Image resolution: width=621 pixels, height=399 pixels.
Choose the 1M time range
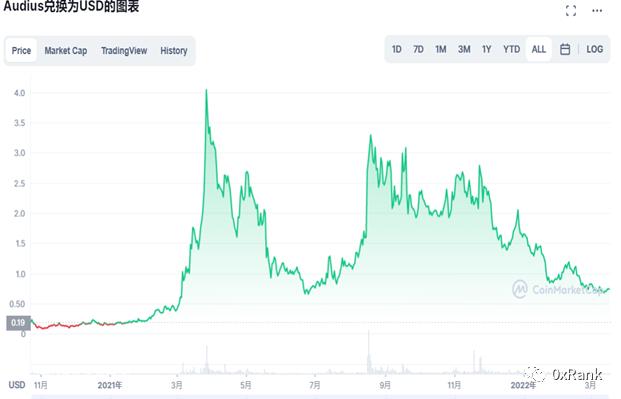441,49
